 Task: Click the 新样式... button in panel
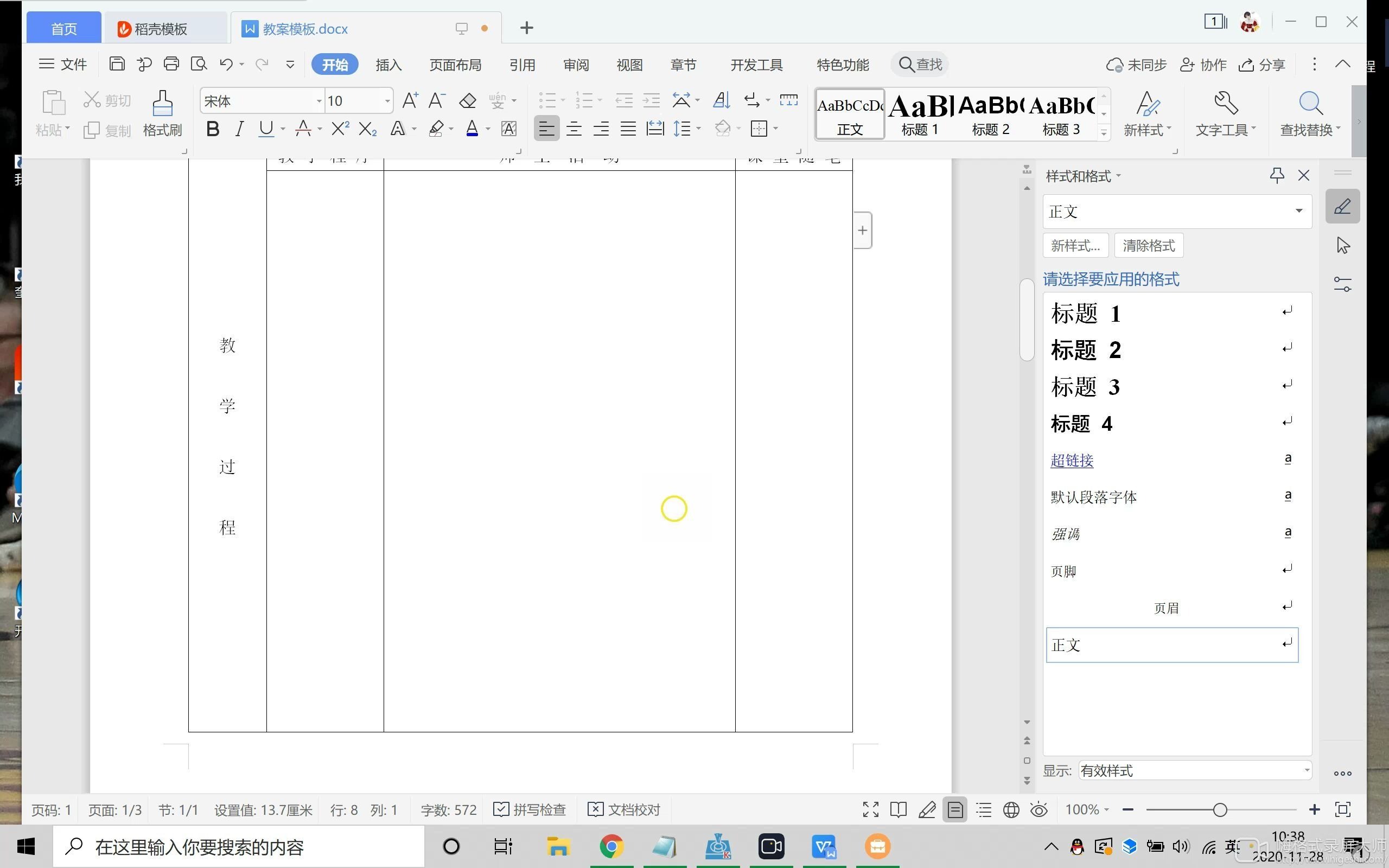tap(1075, 246)
